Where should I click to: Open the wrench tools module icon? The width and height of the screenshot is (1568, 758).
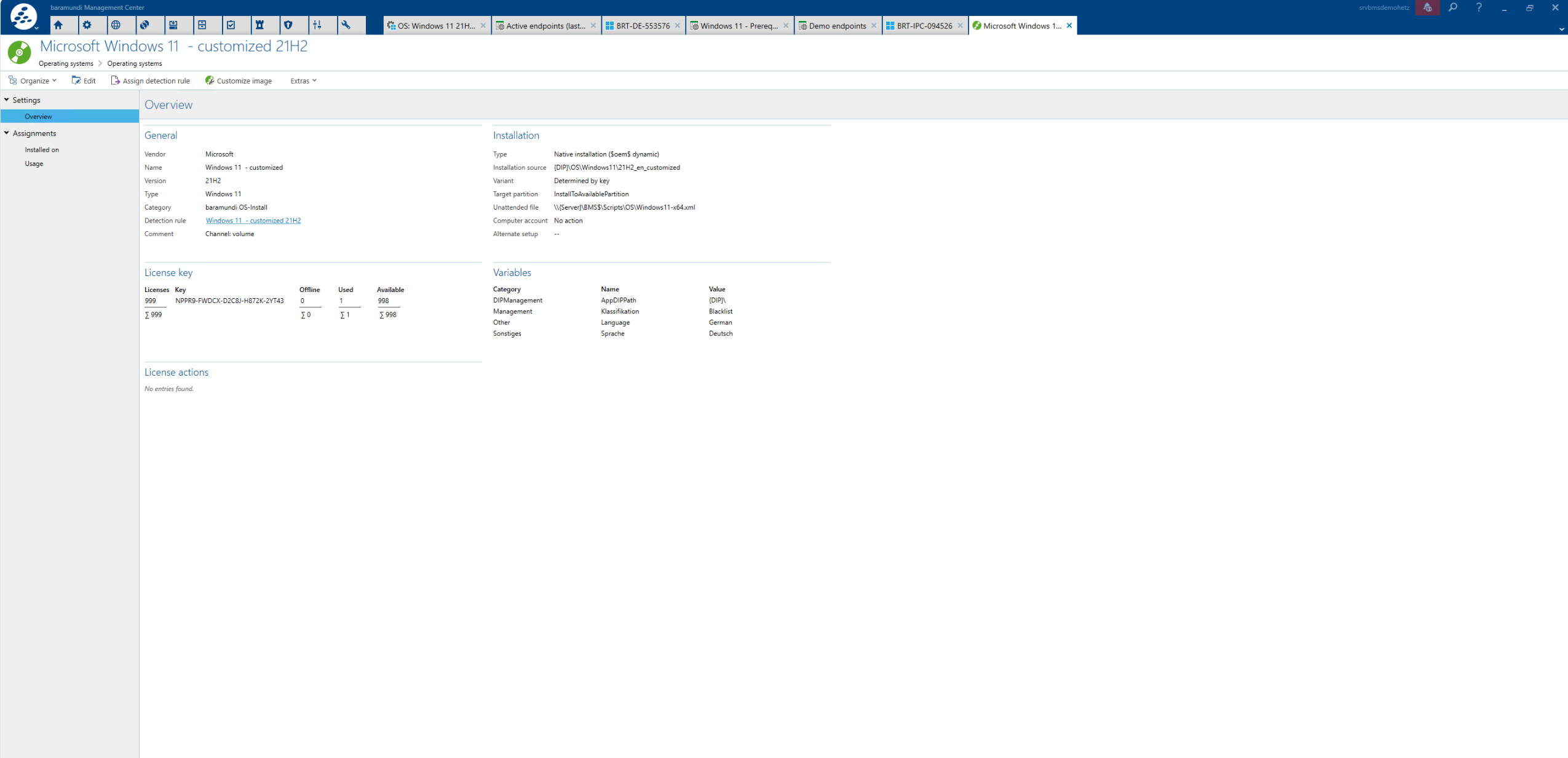pyautogui.click(x=346, y=25)
